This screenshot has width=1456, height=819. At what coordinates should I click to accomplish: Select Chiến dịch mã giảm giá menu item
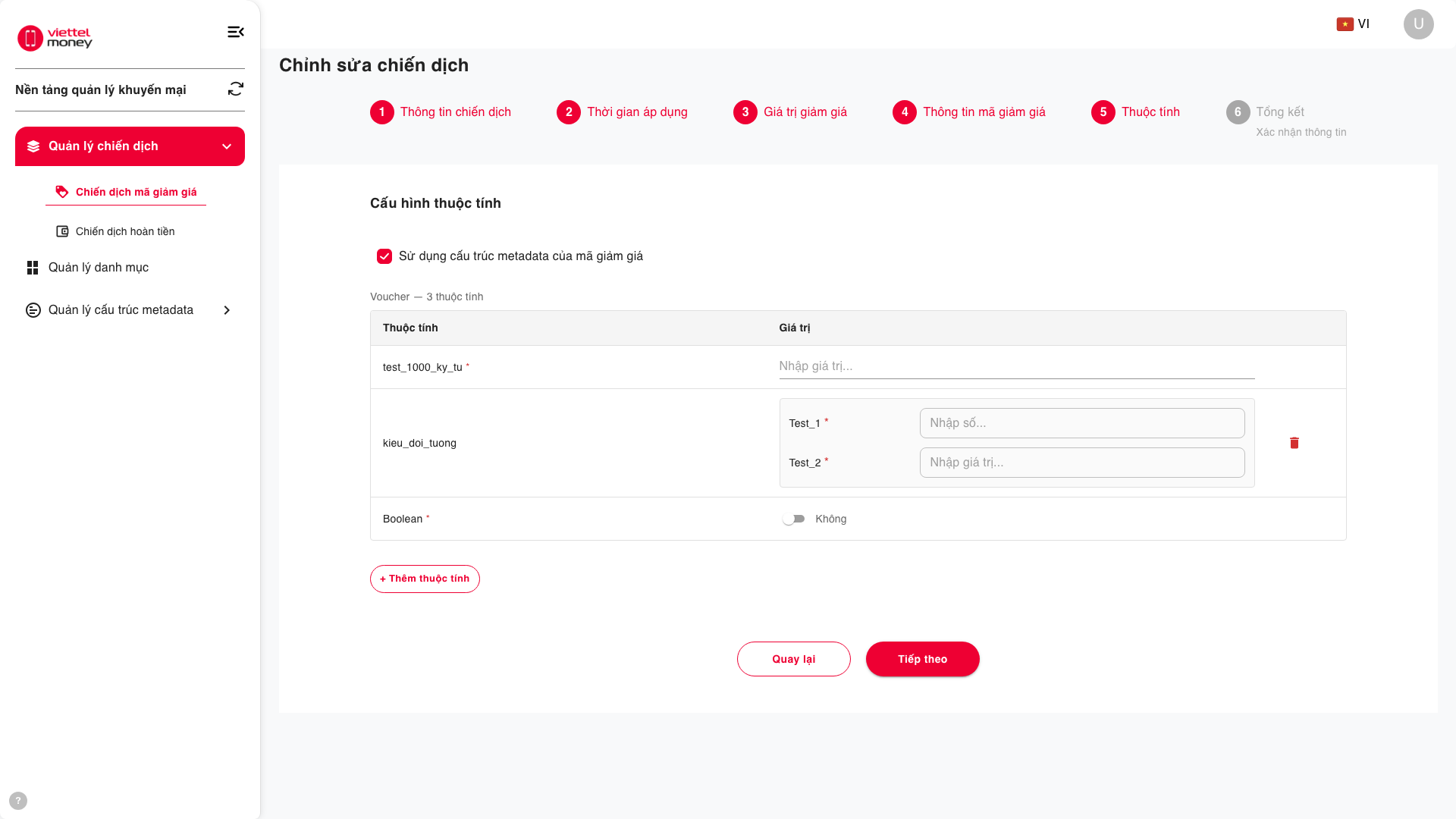pyautogui.click(x=126, y=192)
